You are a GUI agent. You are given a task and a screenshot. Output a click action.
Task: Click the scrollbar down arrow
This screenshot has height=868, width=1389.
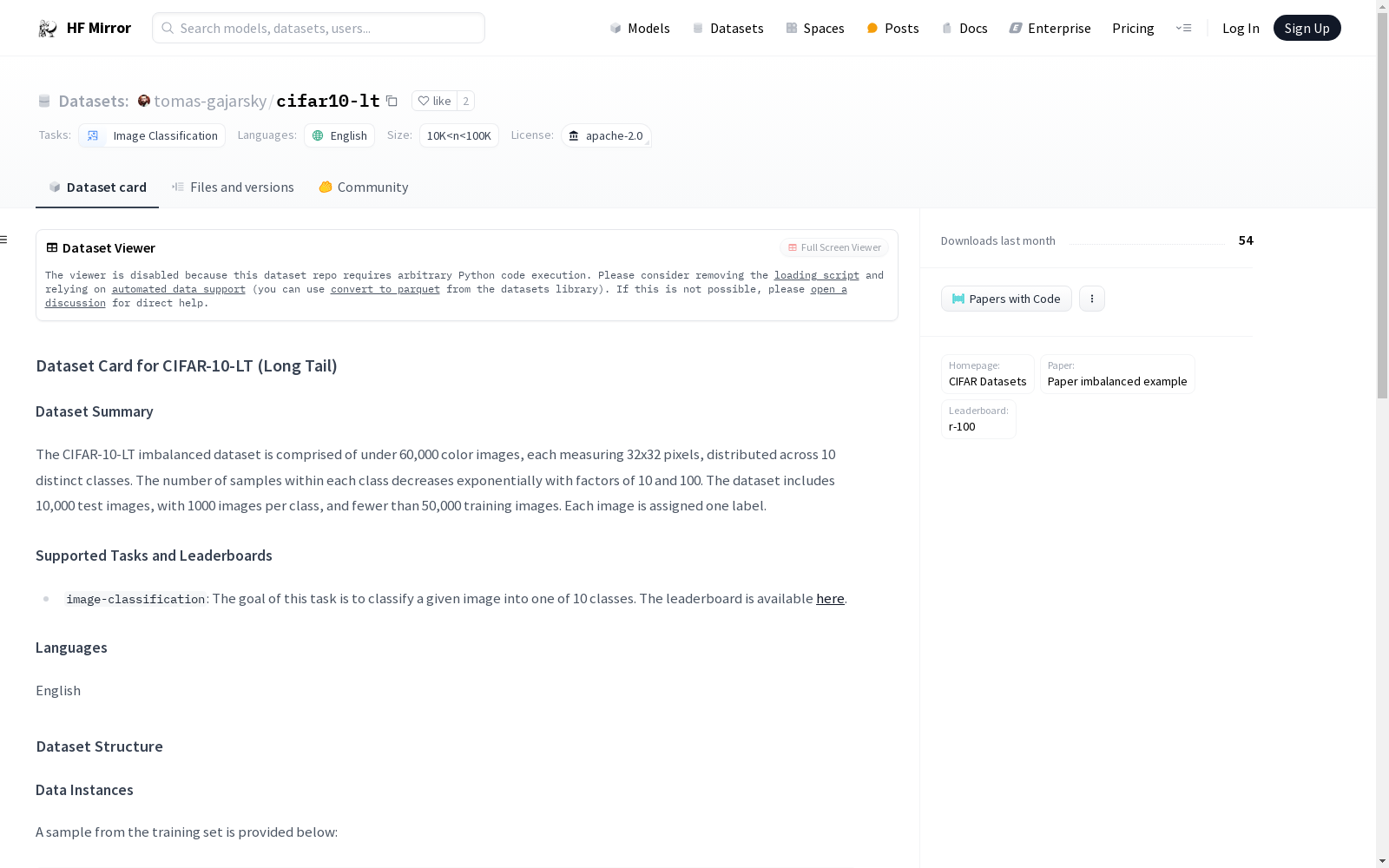[x=1382, y=861]
